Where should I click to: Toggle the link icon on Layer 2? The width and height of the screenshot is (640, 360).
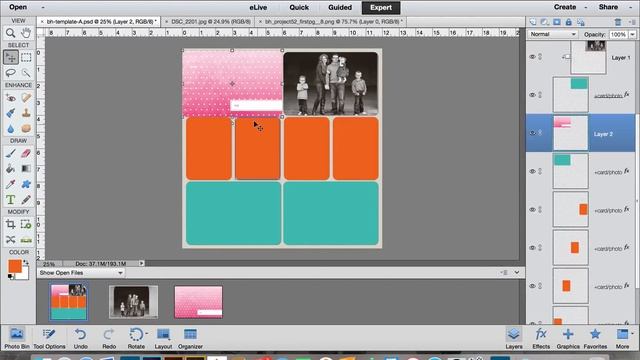pos(540,133)
